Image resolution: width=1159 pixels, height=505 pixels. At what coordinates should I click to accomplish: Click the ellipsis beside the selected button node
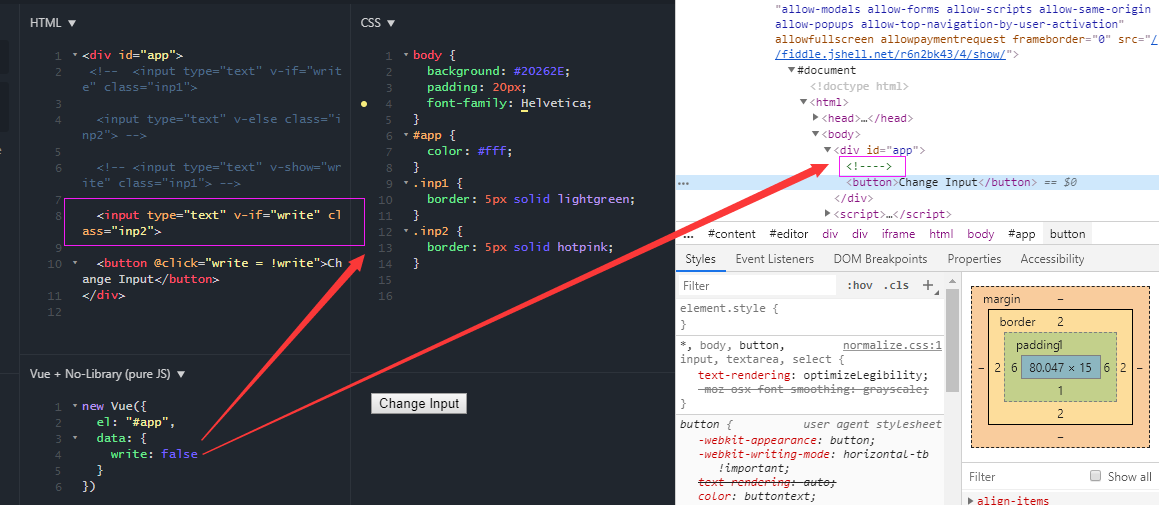pos(684,183)
